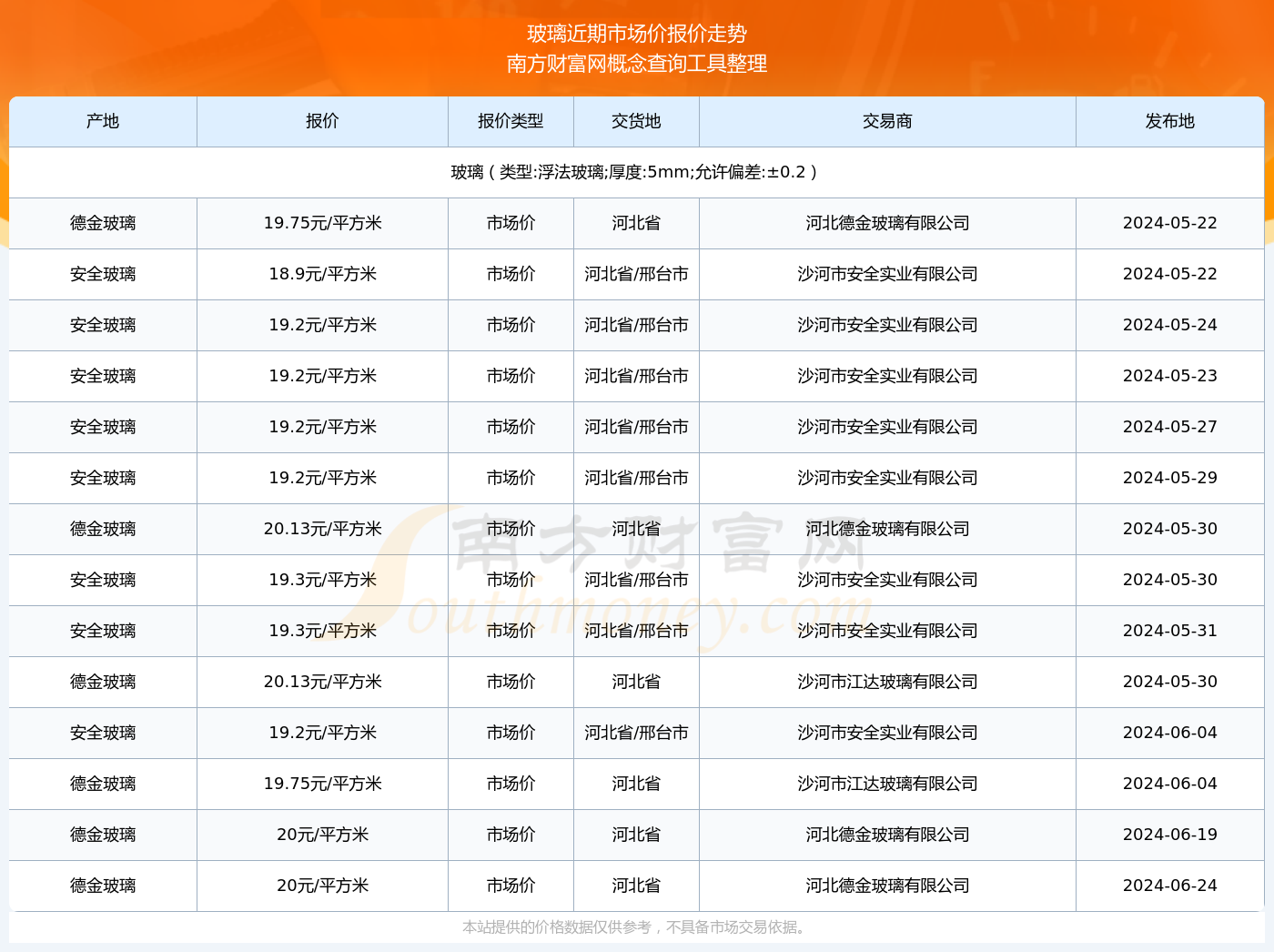Click 20.13元/平方米 in the 河北德金玻璃有限公司 row
Viewport: 1274px width, 952px height.
322,529
